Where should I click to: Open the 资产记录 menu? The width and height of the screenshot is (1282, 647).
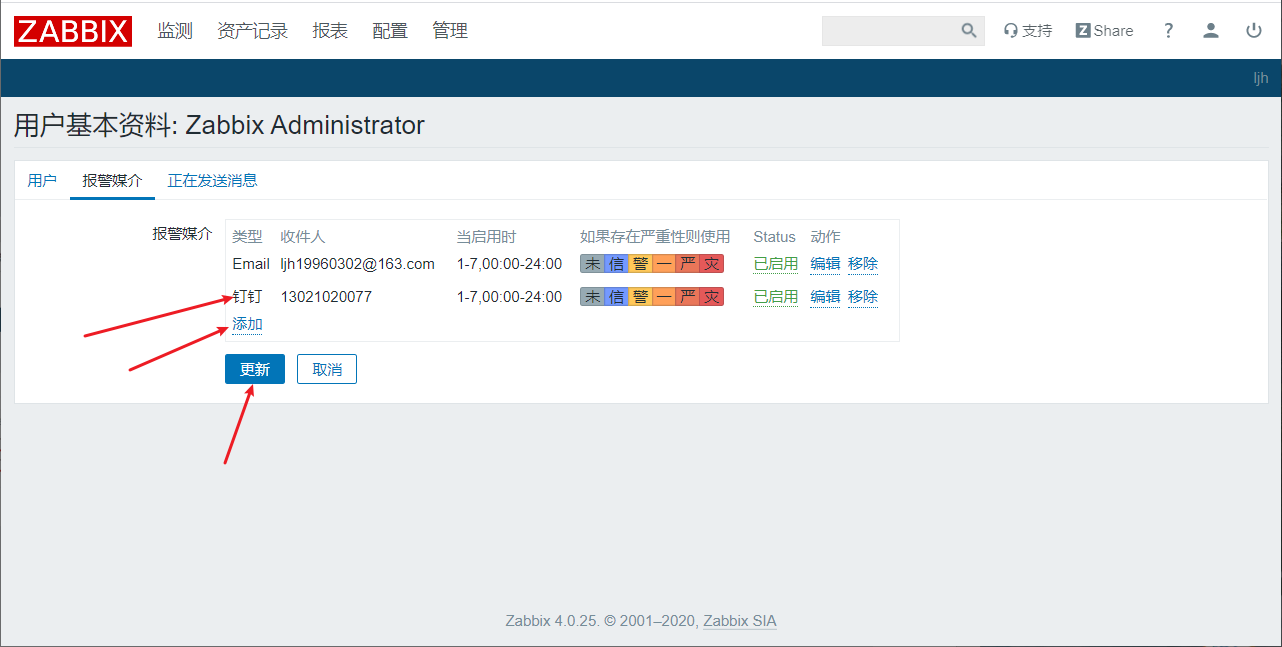coord(252,31)
